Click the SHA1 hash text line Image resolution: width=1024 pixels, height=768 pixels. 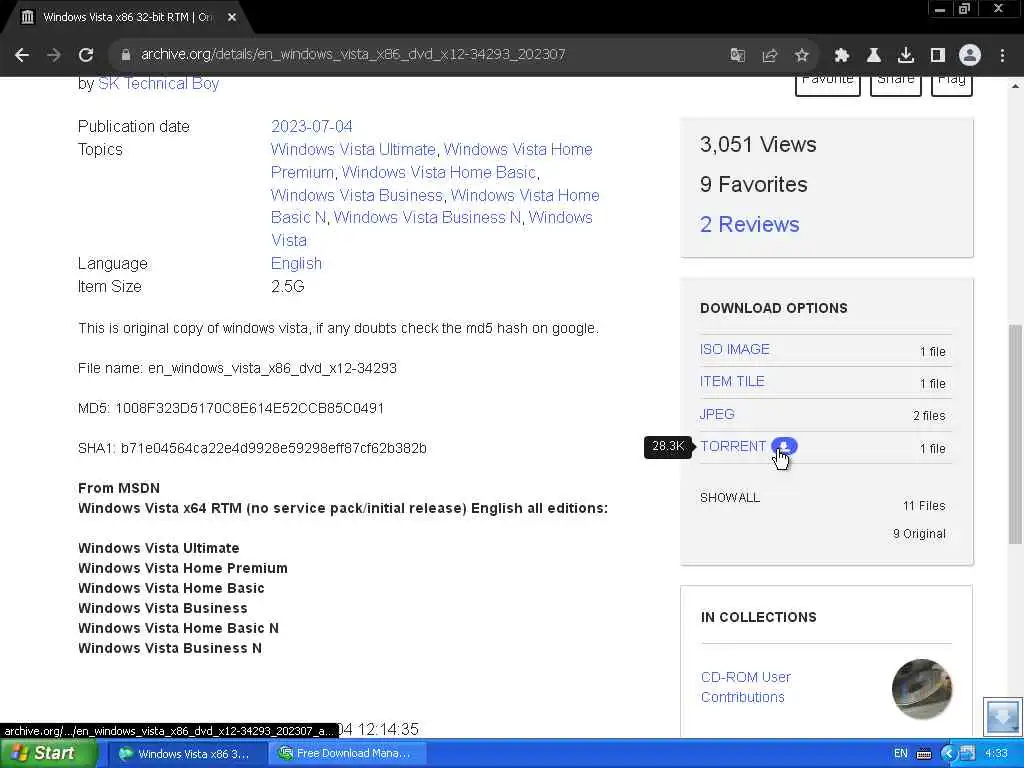coord(252,448)
